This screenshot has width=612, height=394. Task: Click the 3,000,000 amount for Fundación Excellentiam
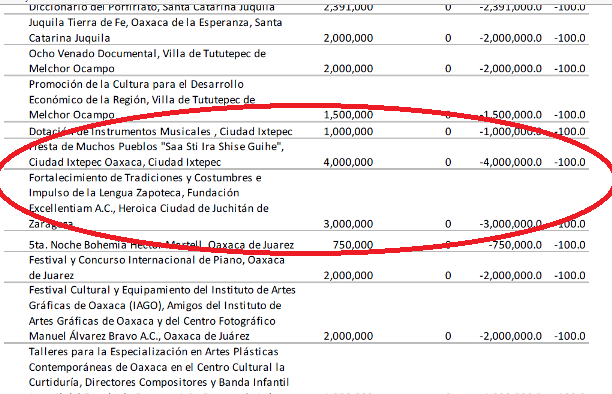point(348,224)
